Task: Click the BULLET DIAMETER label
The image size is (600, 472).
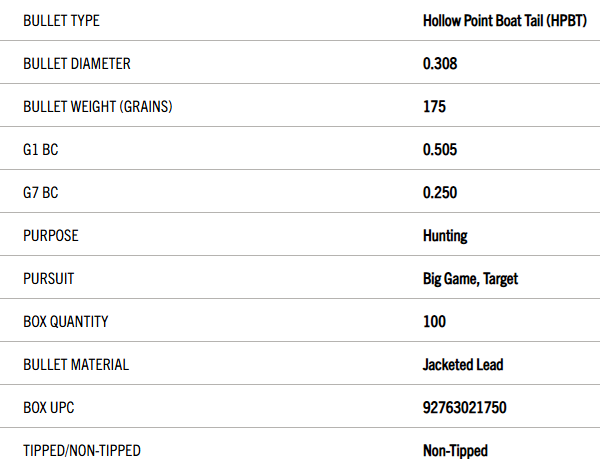Action: click(77, 64)
